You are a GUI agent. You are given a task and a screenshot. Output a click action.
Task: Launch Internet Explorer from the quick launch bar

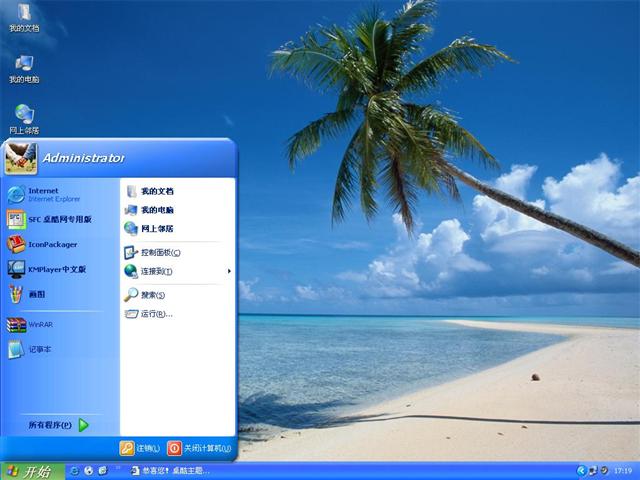74,471
